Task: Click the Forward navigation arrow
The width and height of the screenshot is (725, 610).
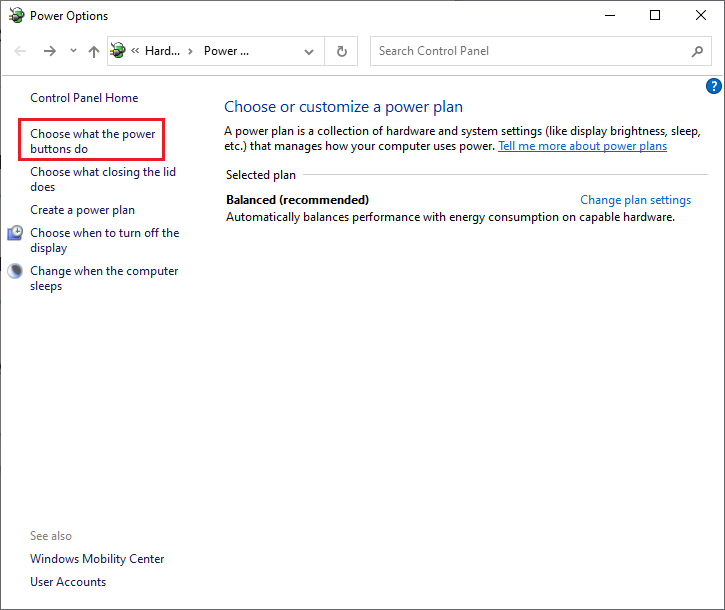Action: [x=49, y=51]
